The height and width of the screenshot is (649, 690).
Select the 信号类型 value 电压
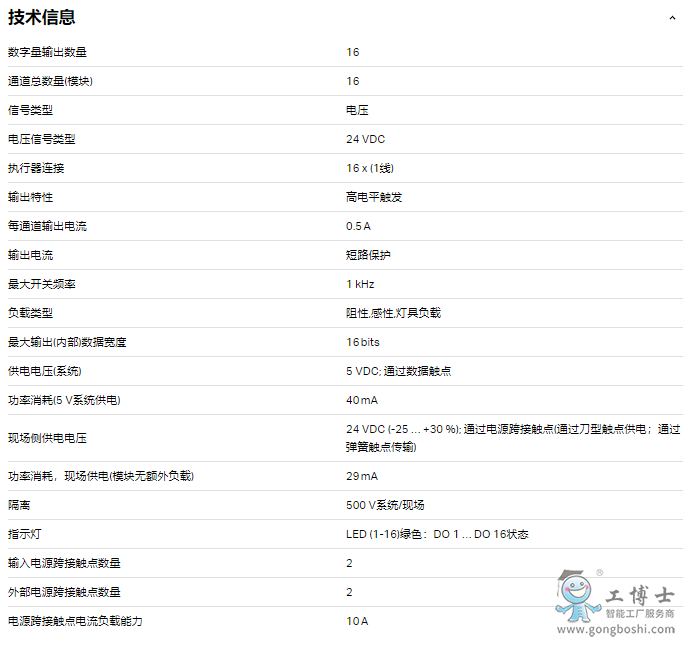point(357,110)
